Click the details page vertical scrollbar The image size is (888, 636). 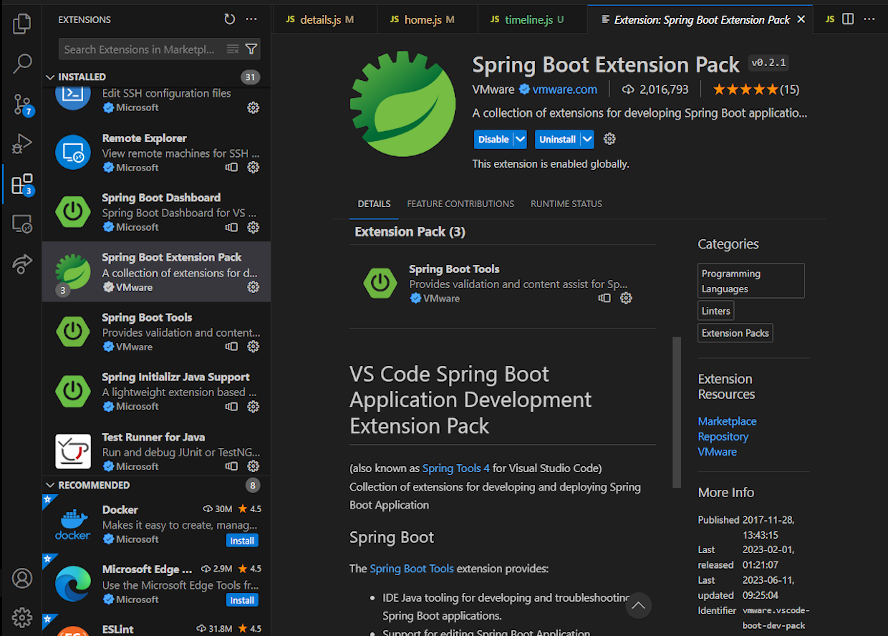(x=676, y=412)
